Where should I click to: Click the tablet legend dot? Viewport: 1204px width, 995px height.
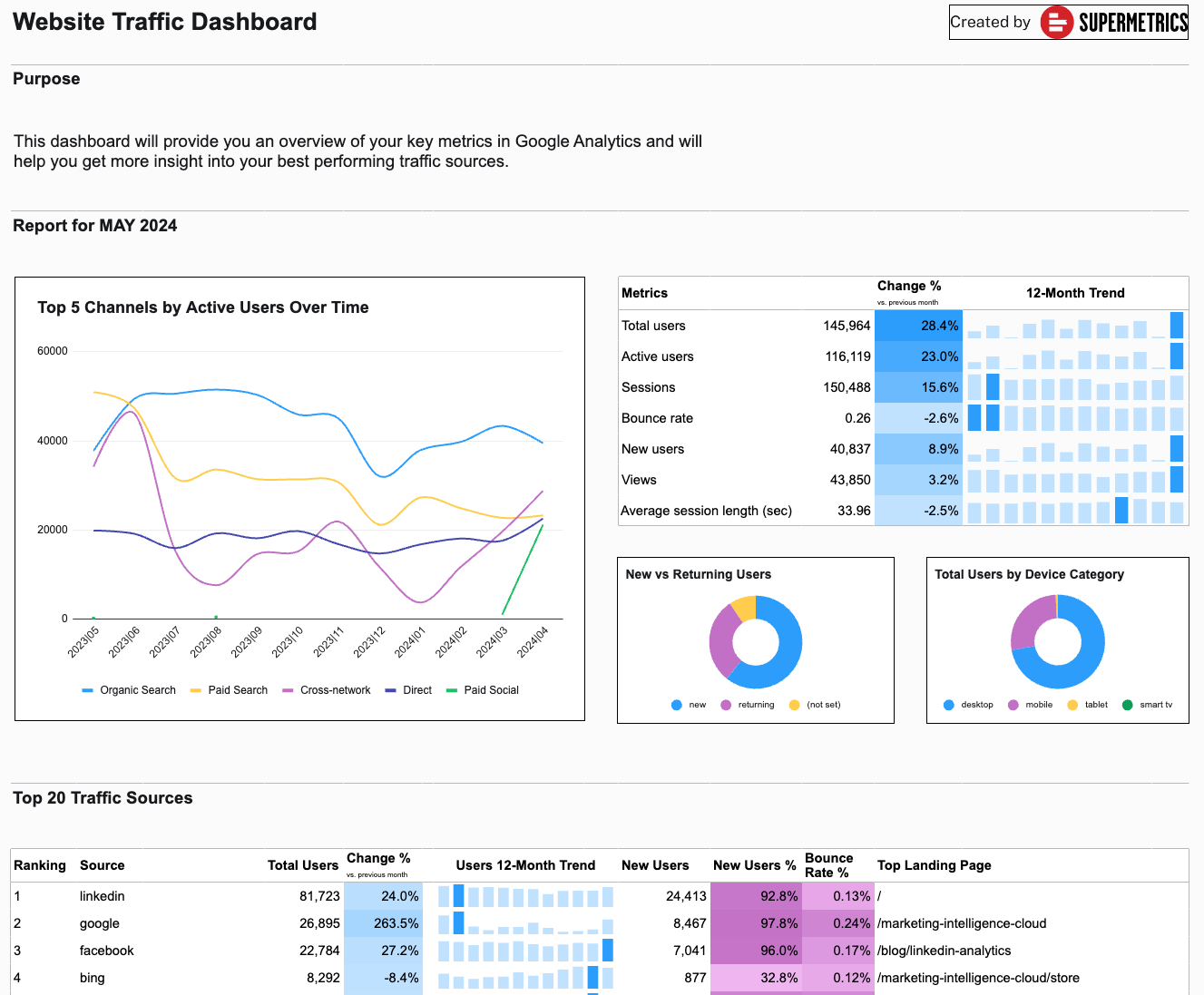(x=1072, y=705)
